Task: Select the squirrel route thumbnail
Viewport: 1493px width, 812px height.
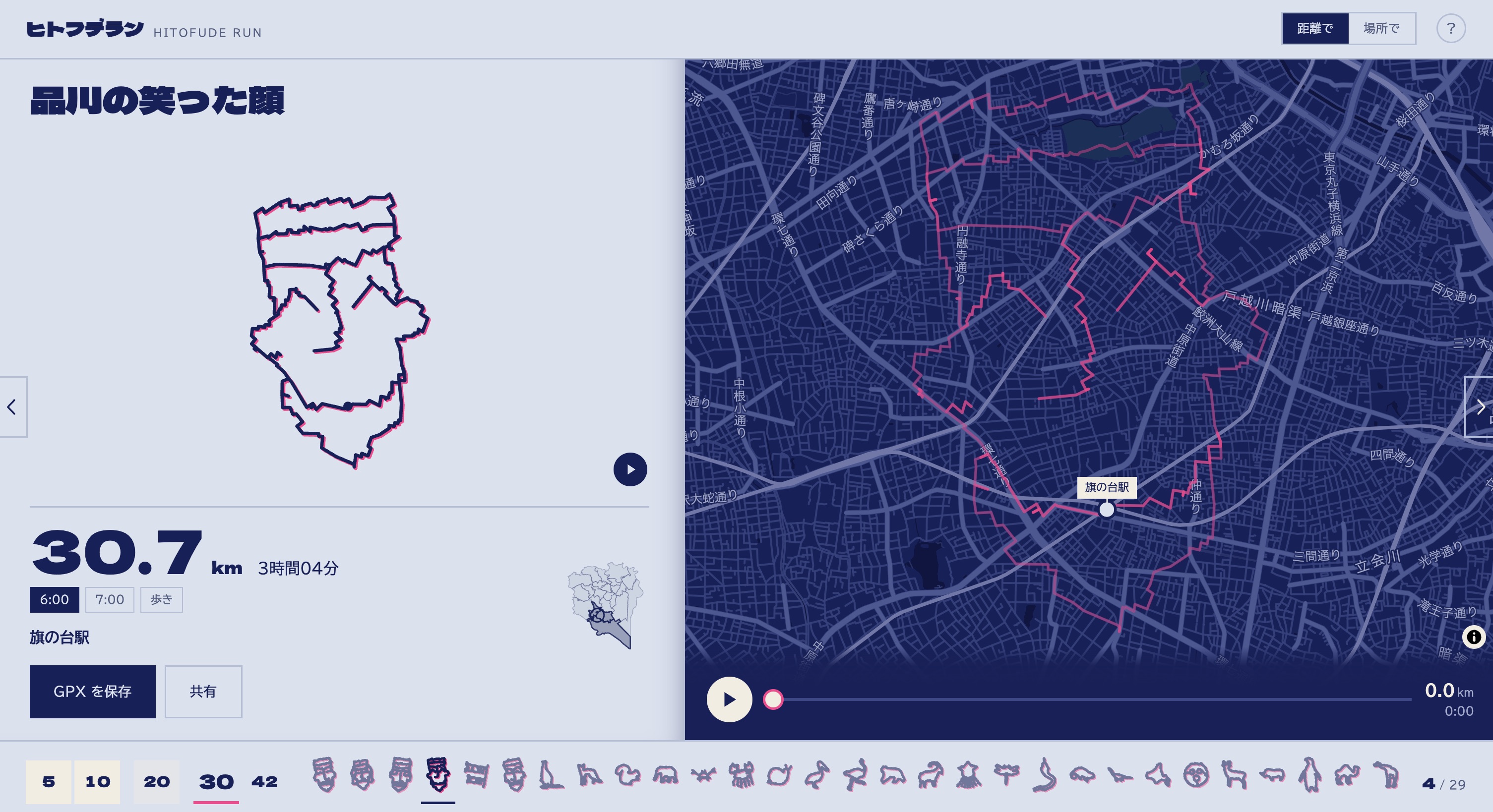Action: (x=627, y=774)
